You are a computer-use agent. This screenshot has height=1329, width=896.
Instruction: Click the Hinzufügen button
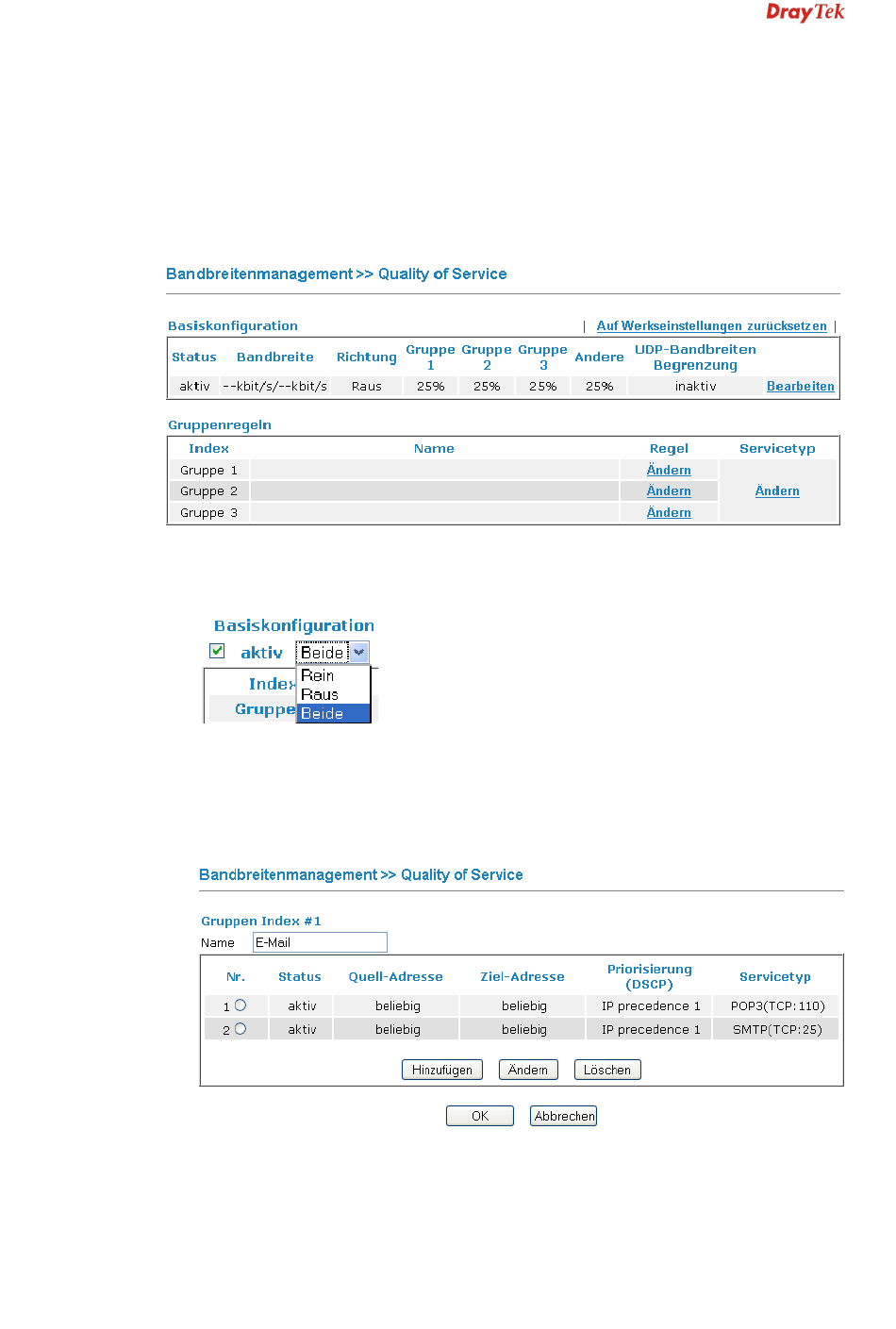tap(442, 1070)
